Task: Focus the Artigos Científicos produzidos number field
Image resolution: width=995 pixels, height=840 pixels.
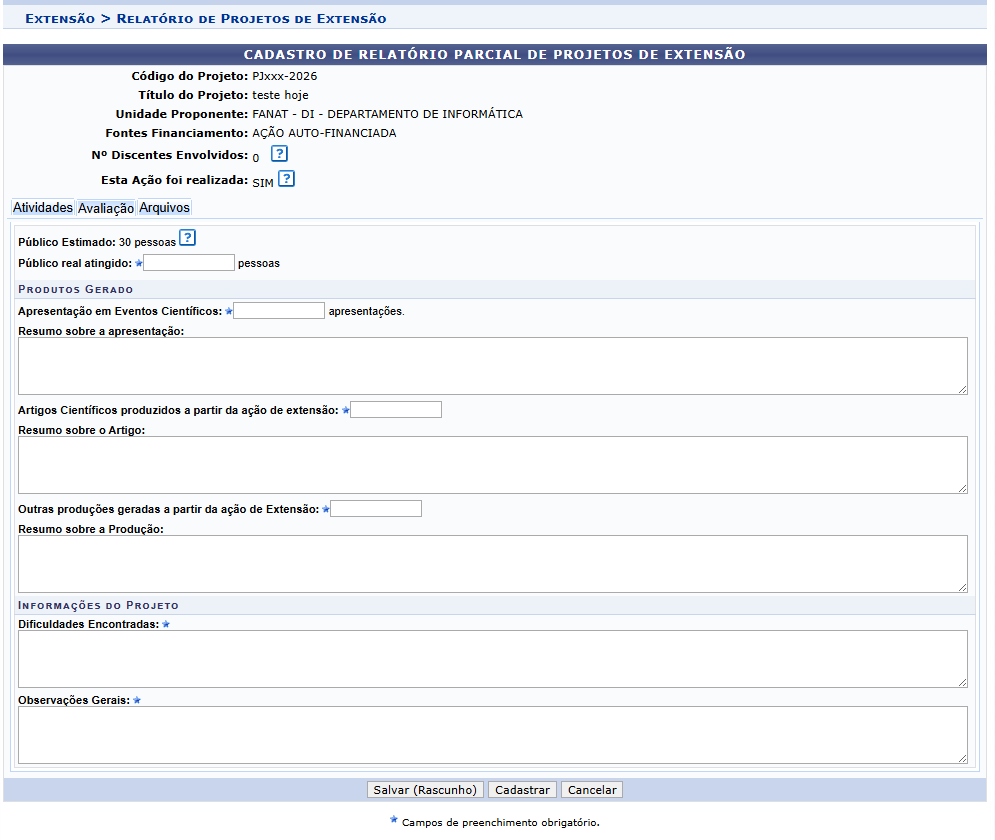Action: (396, 410)
